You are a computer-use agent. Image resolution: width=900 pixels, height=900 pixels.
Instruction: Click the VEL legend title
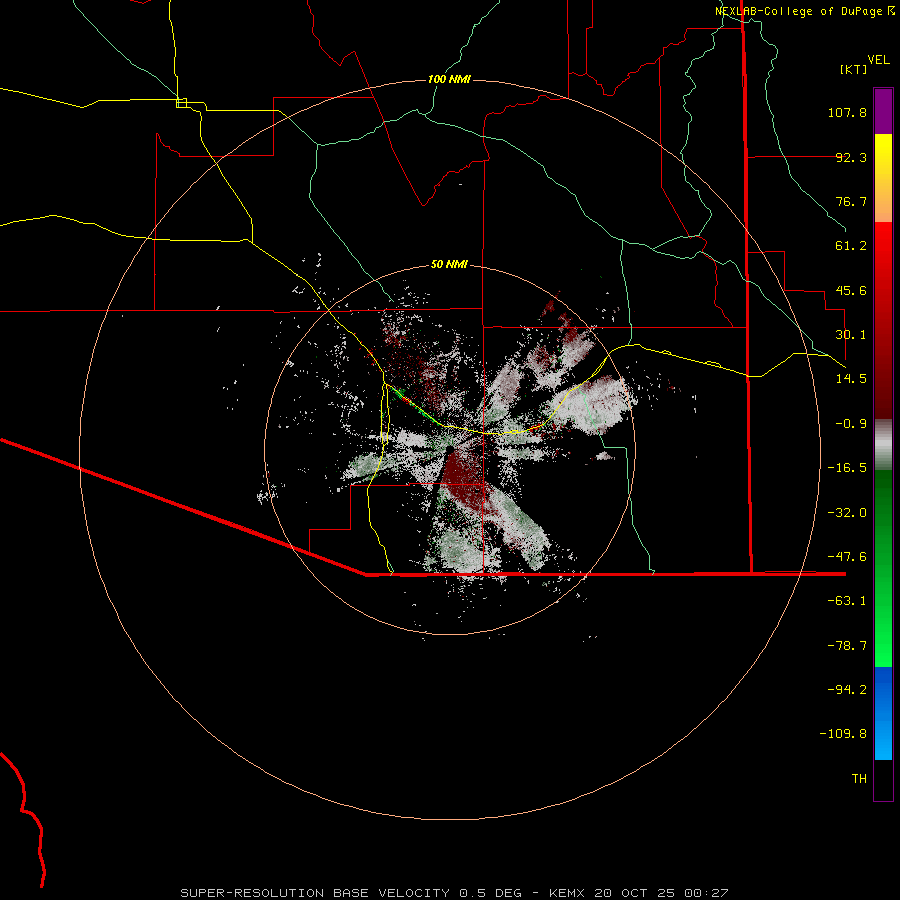point(878,60)
